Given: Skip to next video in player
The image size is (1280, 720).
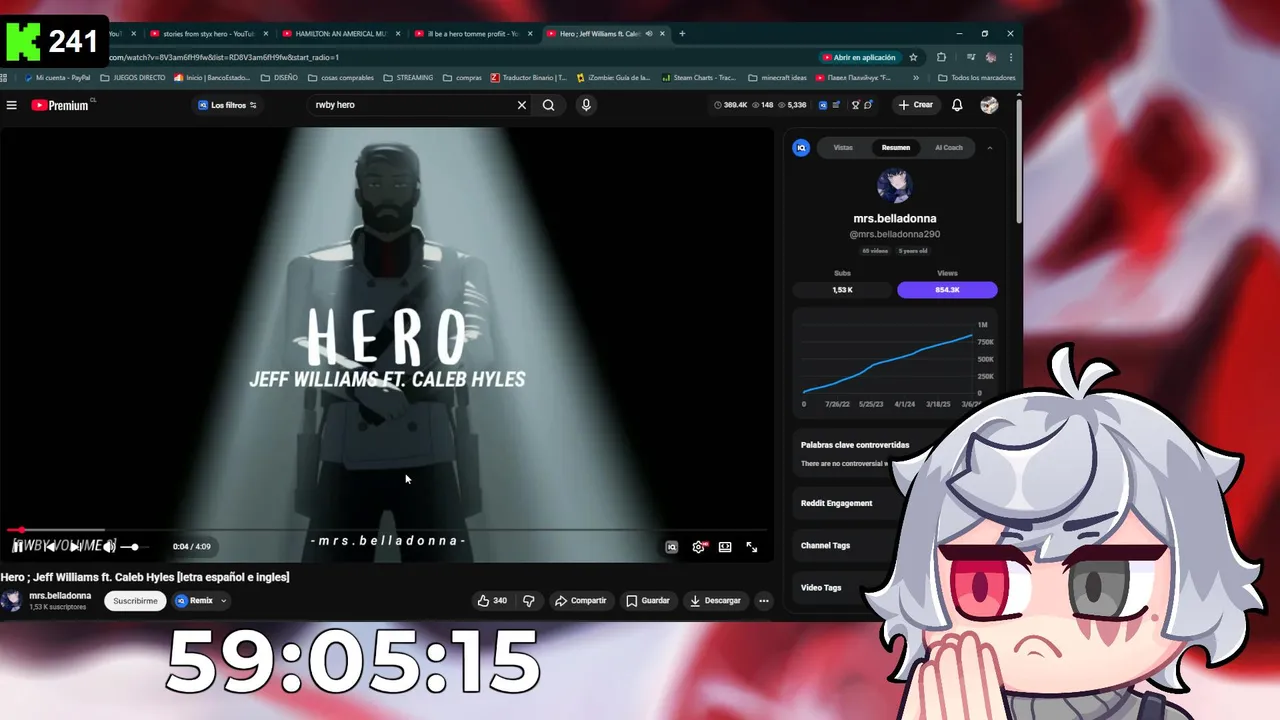Looking at the screenshot, I should (x=75, y=547).
